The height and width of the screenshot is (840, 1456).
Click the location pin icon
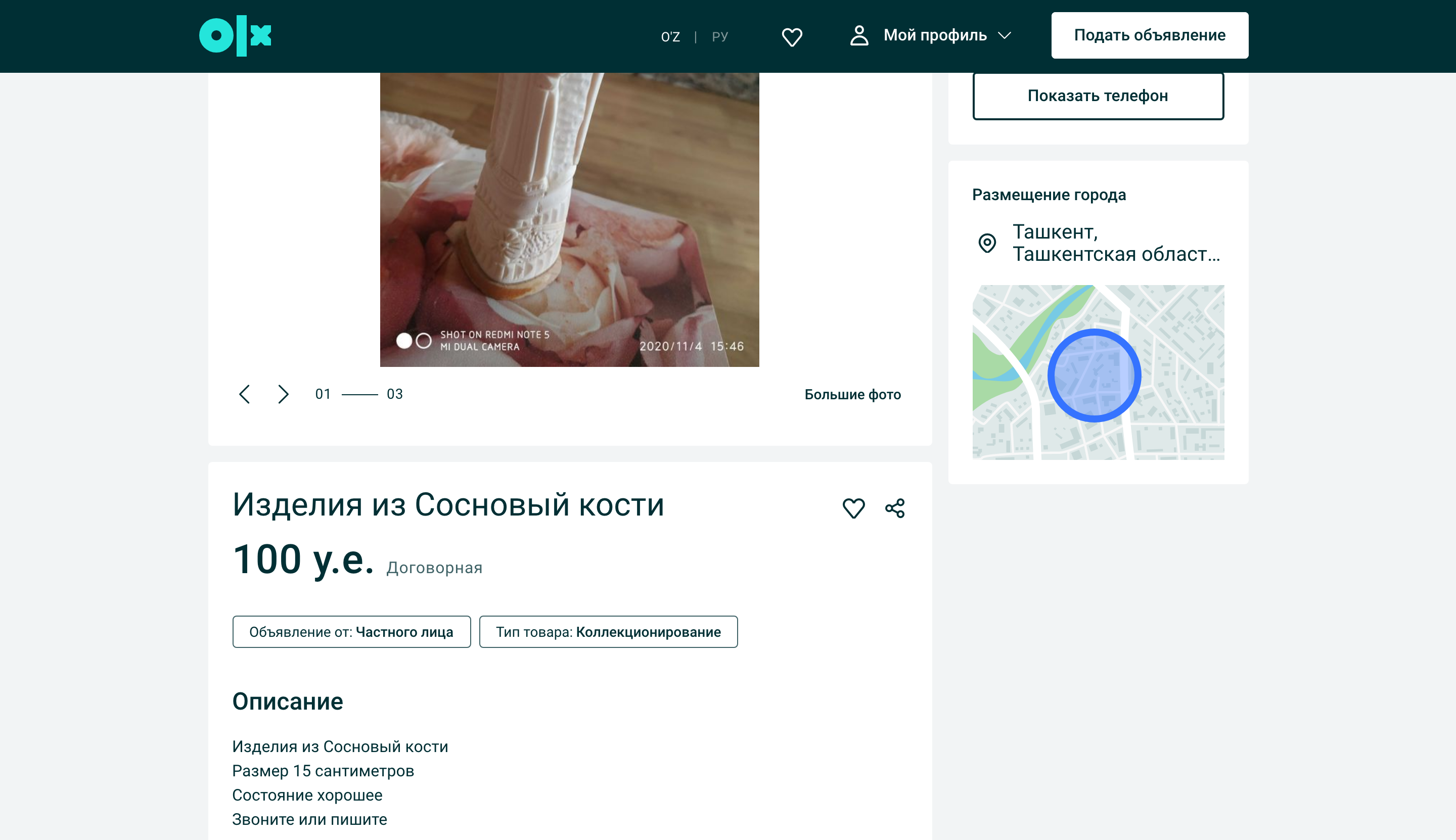click(987, 243)
